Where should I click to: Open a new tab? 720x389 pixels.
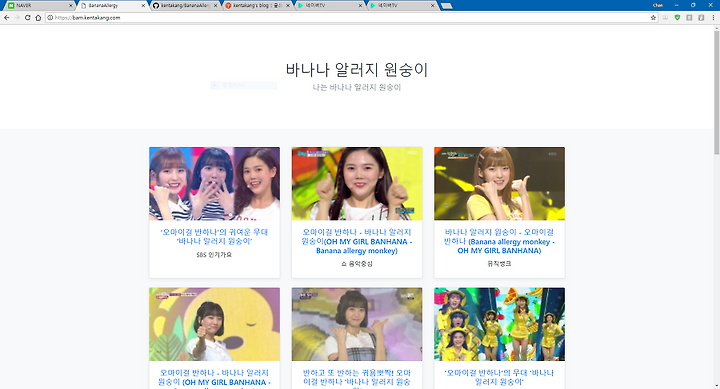click(x=446, y=6)
